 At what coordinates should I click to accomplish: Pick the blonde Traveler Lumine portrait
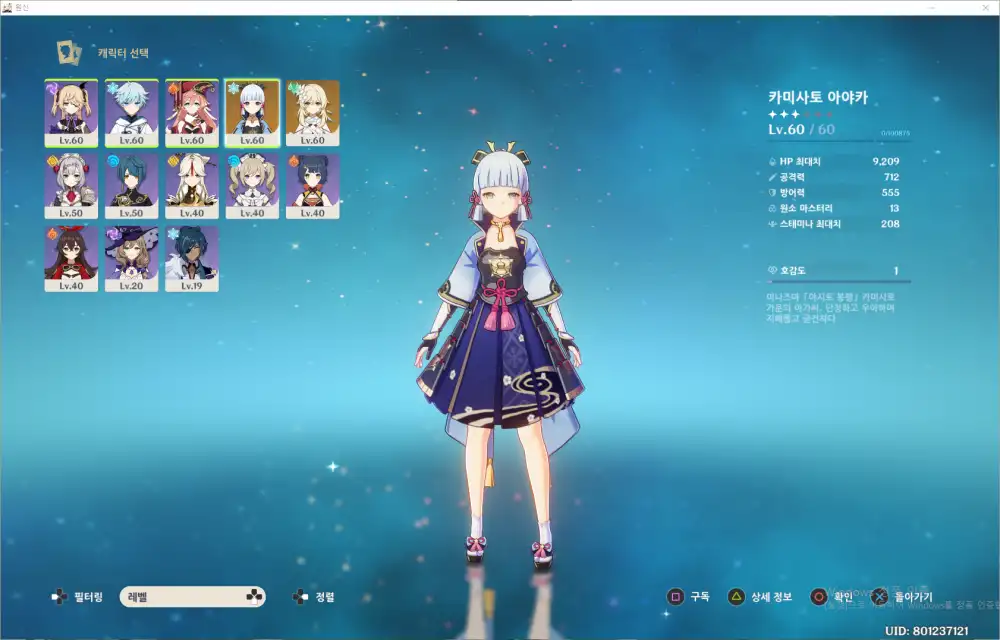[313, 112]
